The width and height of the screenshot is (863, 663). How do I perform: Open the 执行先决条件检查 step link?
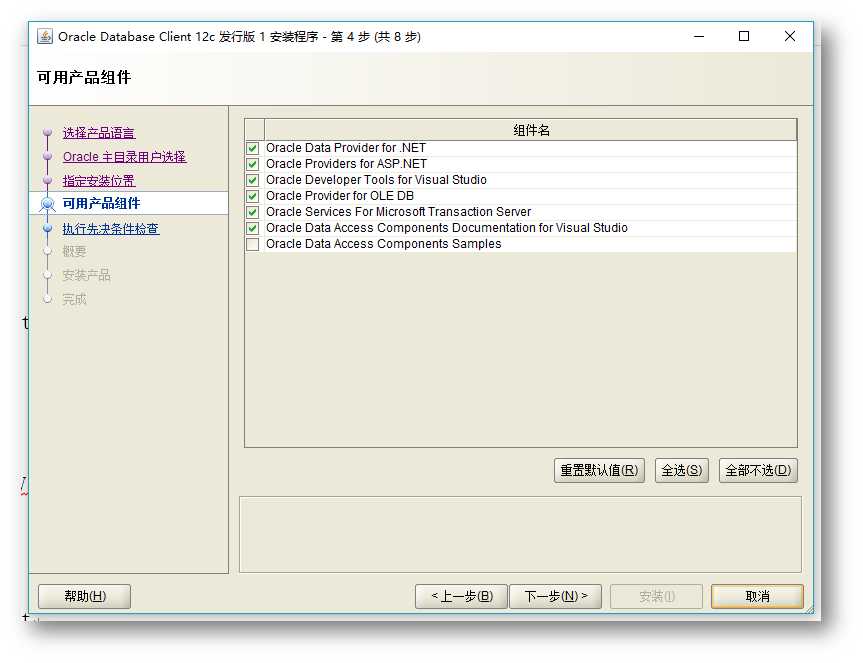tap(111, 228)
